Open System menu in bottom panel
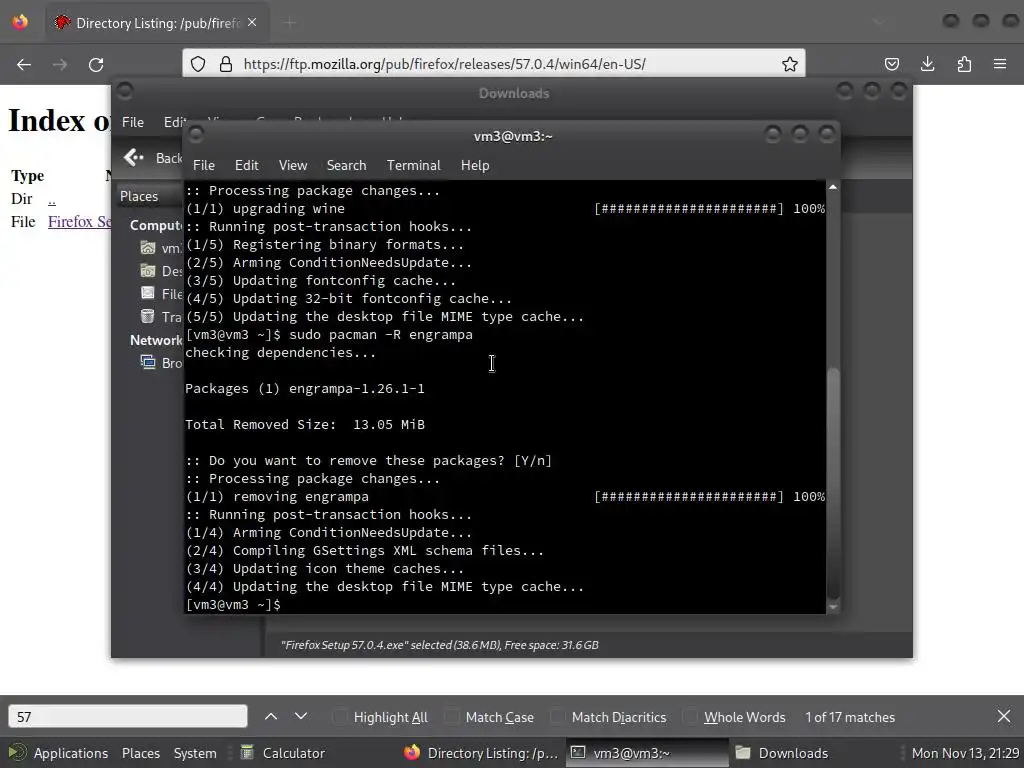 [195, 753]
